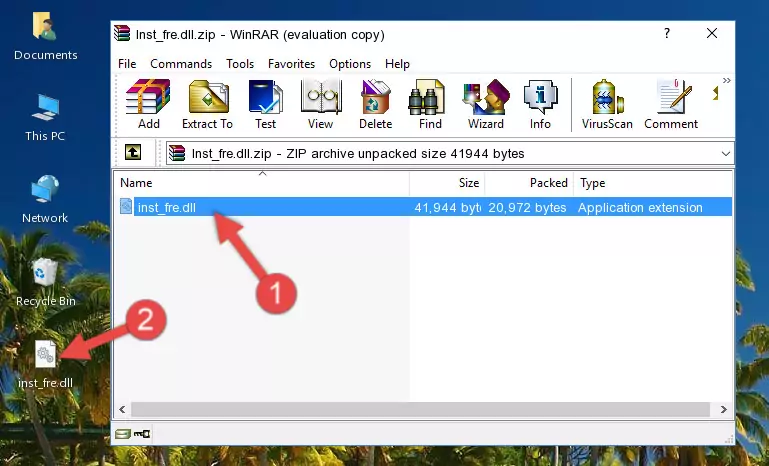Click the Application extension type cell

[640, 207]
